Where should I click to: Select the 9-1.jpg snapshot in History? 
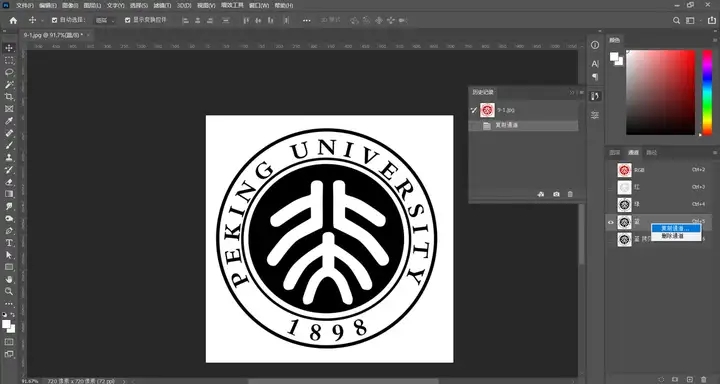(523, 110)
